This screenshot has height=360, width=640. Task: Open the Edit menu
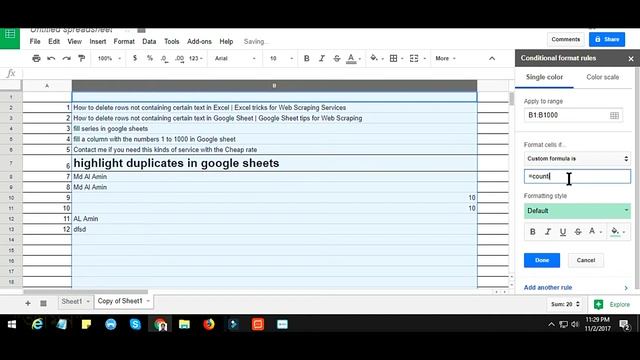pyautogui.click(x=54, y=42)
